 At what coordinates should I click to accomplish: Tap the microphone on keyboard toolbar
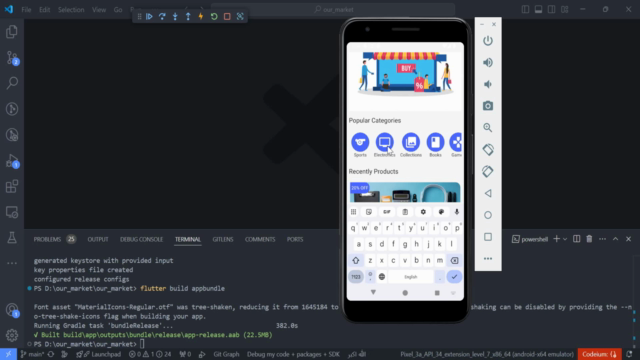pos(457,212)
